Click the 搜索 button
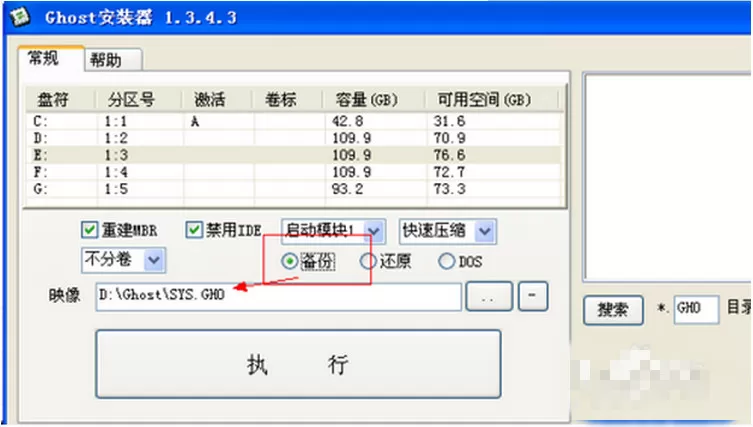The image size is (753, 427). [613, 310]
